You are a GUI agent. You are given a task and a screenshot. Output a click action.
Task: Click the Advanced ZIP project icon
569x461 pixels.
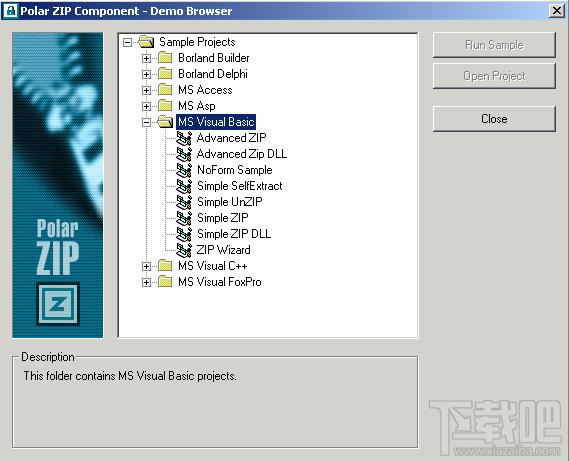coord(184,138)
